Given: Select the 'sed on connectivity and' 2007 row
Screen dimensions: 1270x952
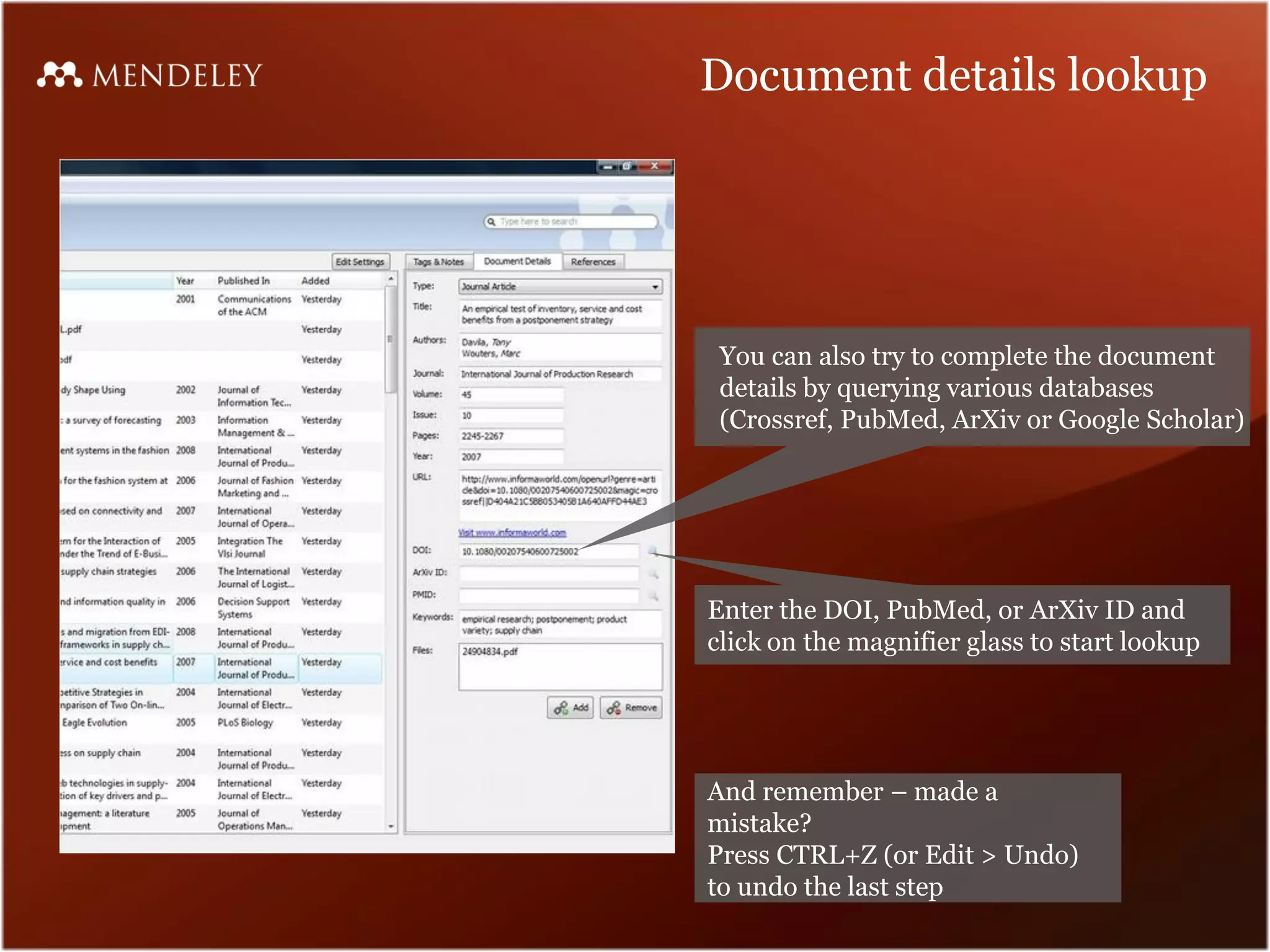Looking at the screenshot, I should pos(222,517).
